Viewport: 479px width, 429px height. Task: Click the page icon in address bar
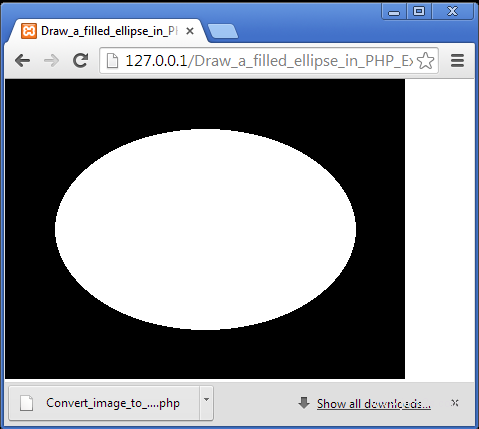[x=112, y=61]
